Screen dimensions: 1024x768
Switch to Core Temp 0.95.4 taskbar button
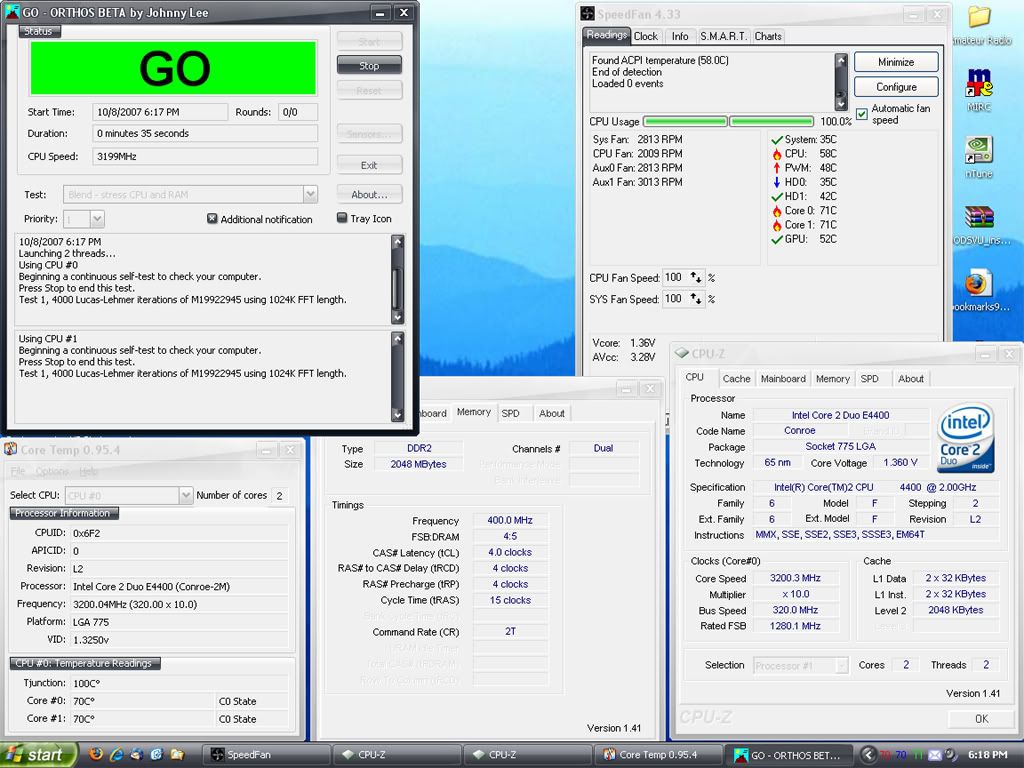[x=658, y=755]
